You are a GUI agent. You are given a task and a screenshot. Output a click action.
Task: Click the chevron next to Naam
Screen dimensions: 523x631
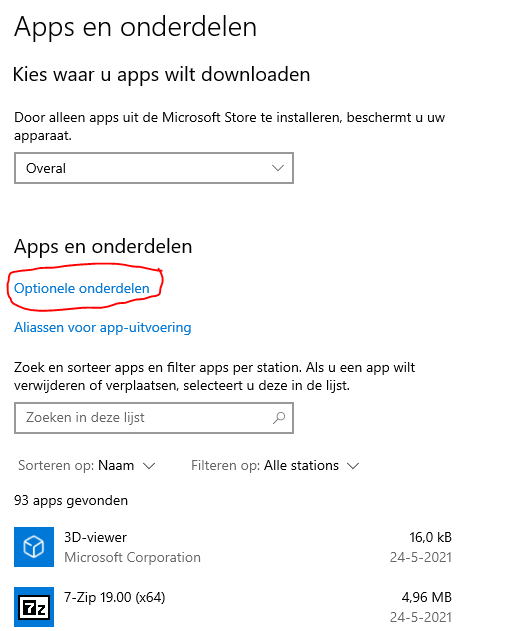(149, 466)
